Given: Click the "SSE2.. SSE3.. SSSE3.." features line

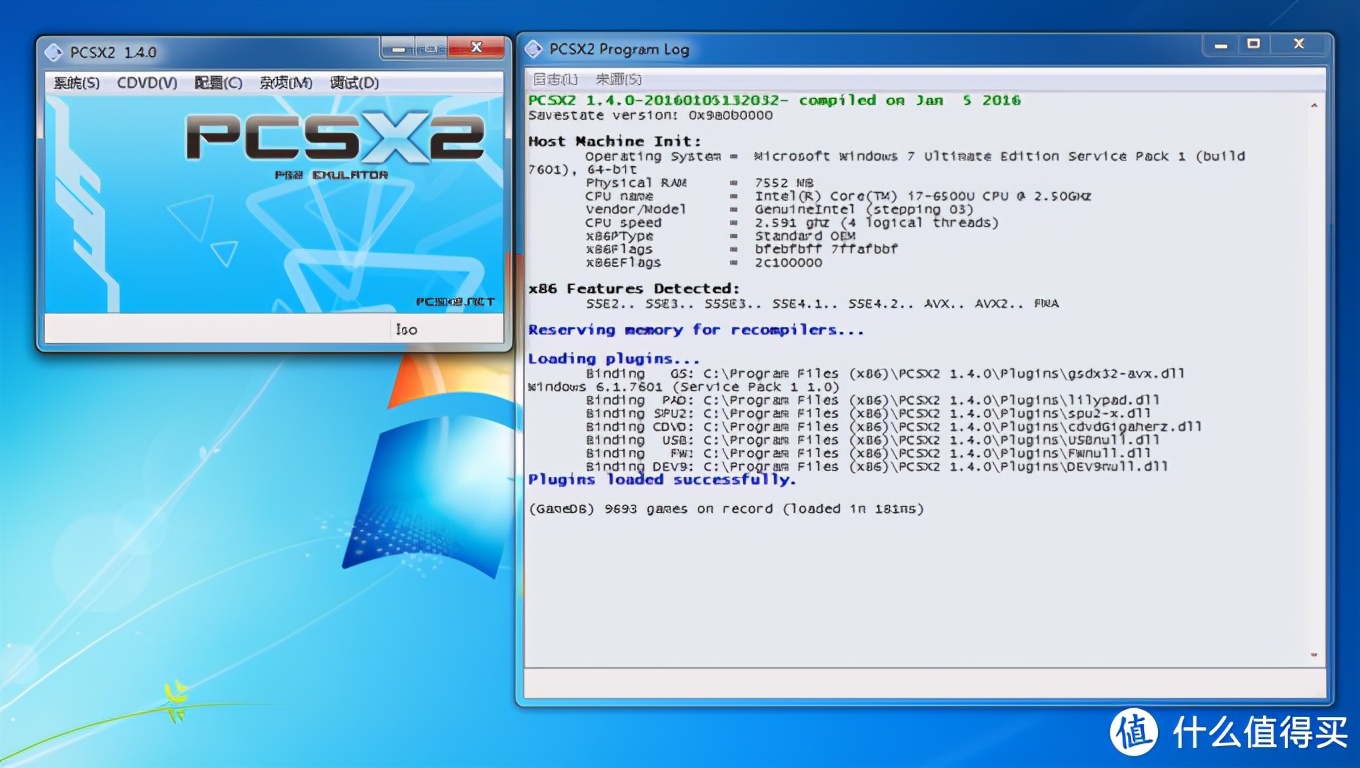Looking at the screenshot, I should tap(822, 303).
